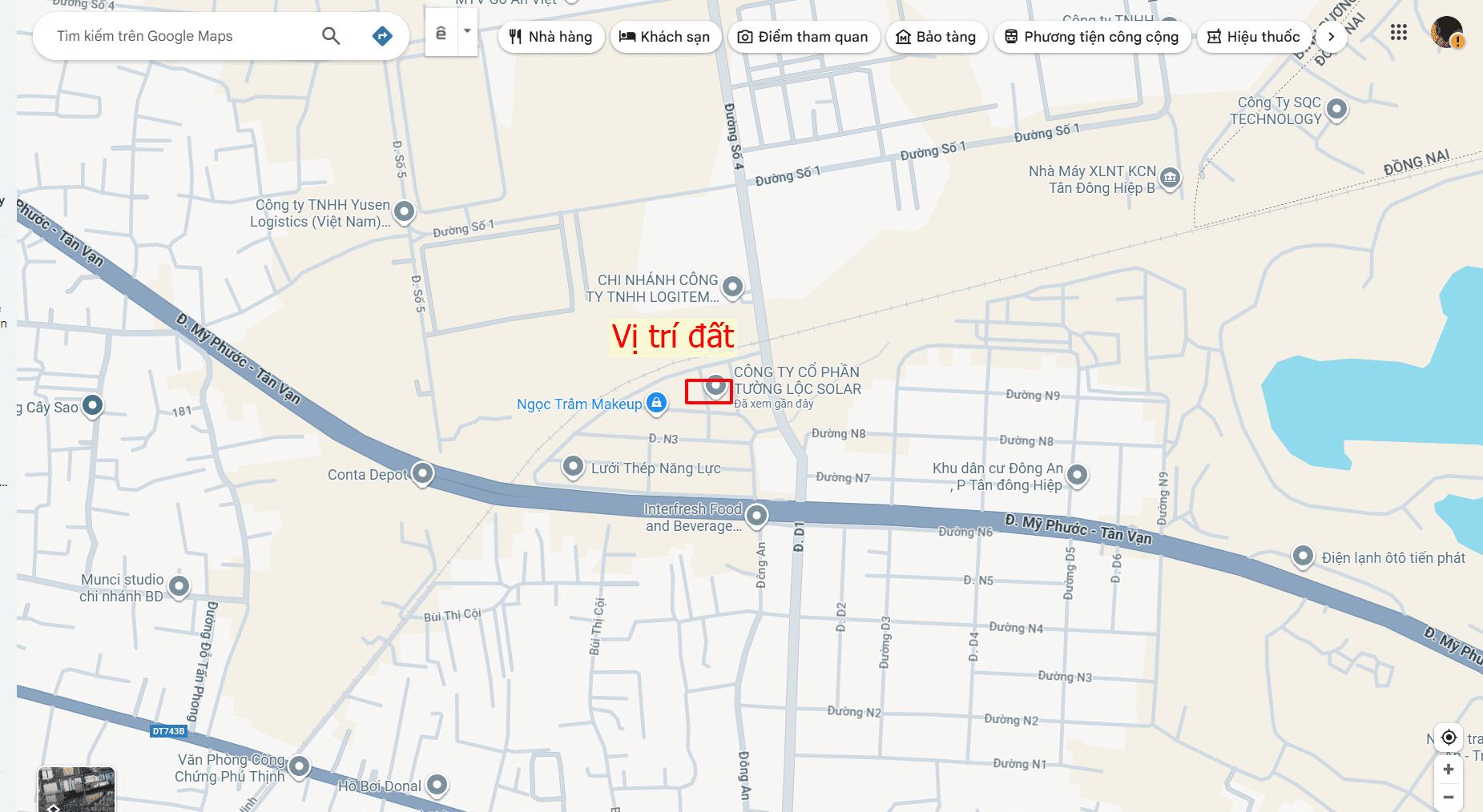The height and width of the screenshot is (812, 1483).
Task: Select the Phương tiện công cộng chip
Action: (1092, 37)
